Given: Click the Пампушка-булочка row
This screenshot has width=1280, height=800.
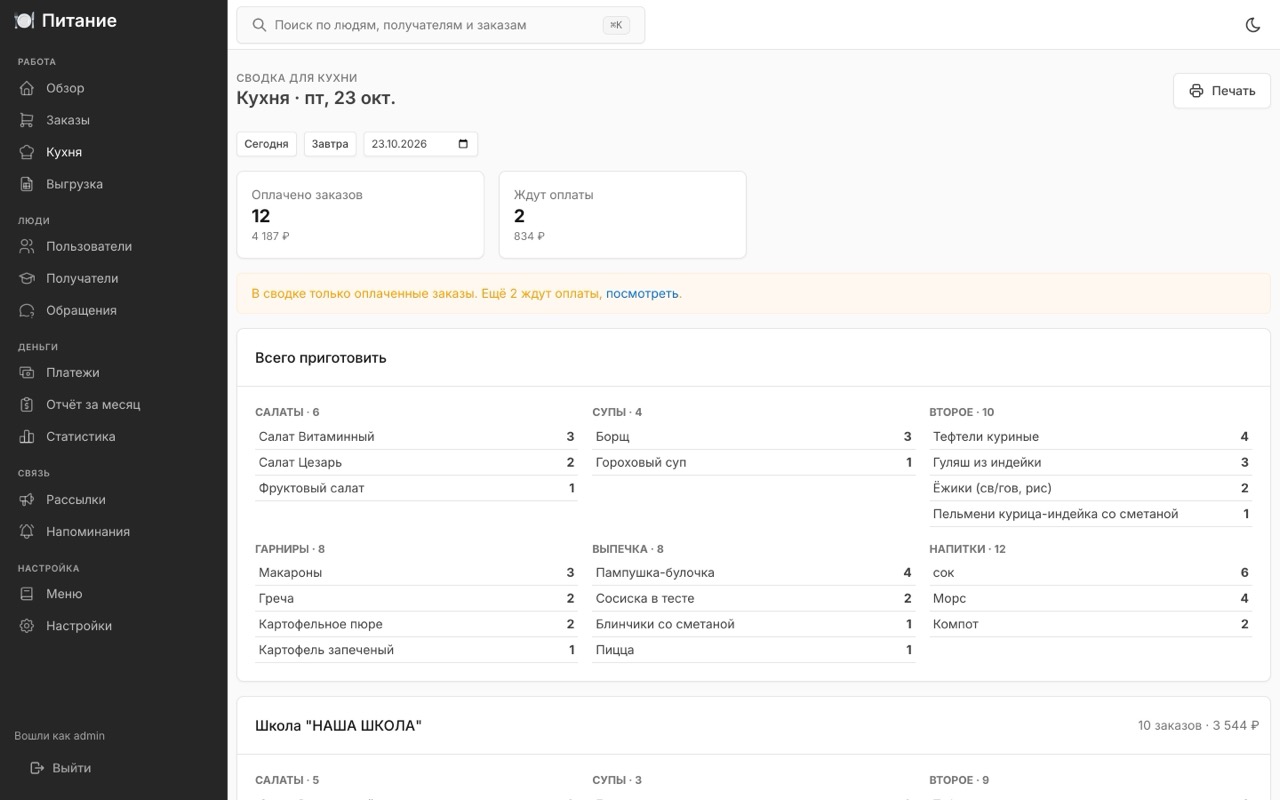Looking at the screenshot, I should 753,573.
